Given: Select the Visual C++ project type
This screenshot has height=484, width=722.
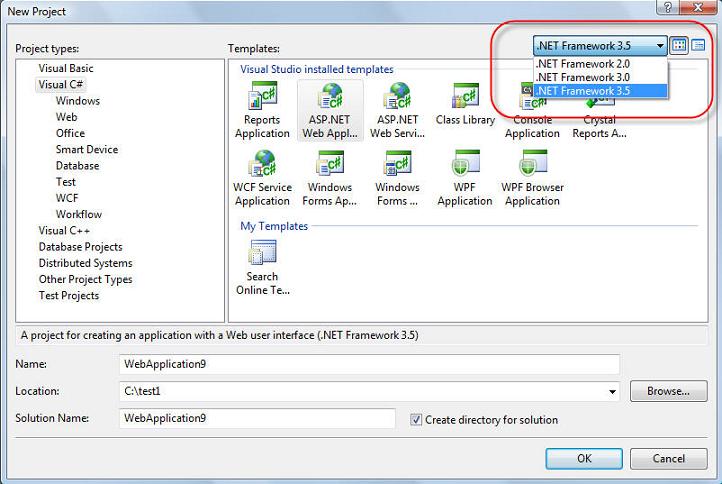Looking at the screenshot, I should click(x=64, y=230).
